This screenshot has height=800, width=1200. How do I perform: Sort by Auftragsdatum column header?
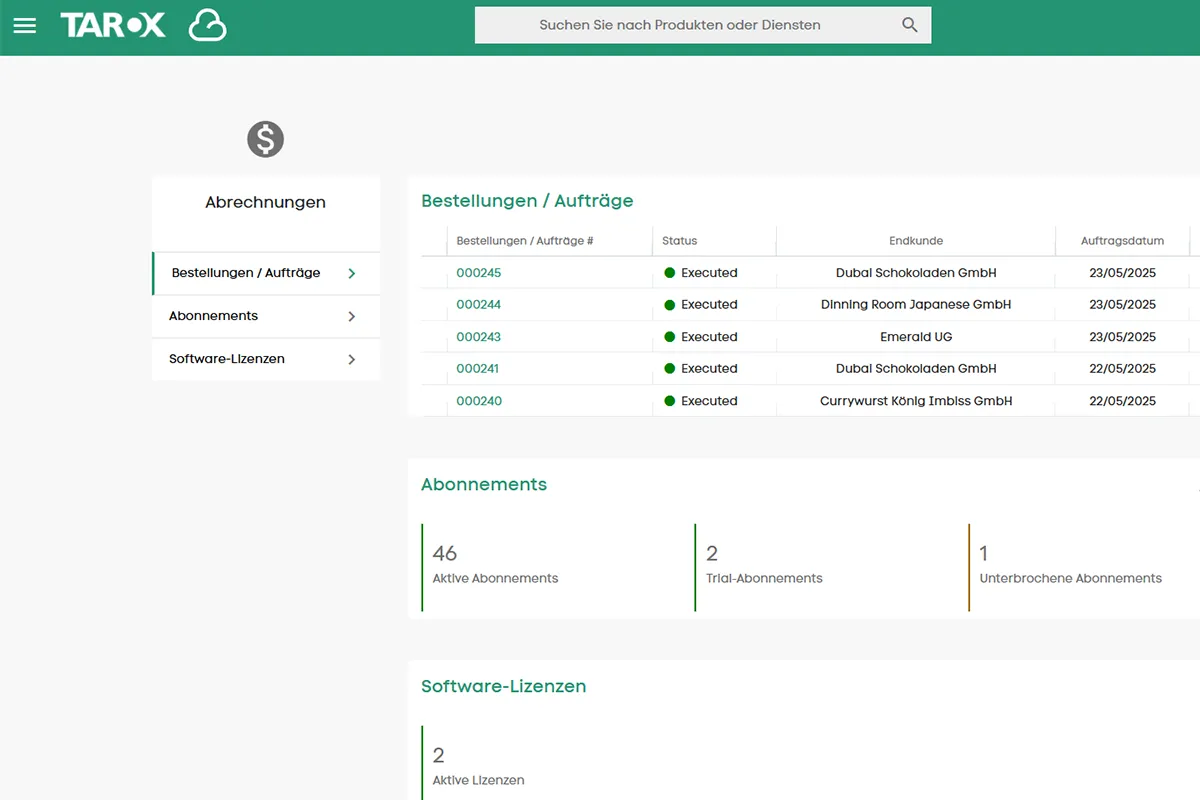point(1122,241)
